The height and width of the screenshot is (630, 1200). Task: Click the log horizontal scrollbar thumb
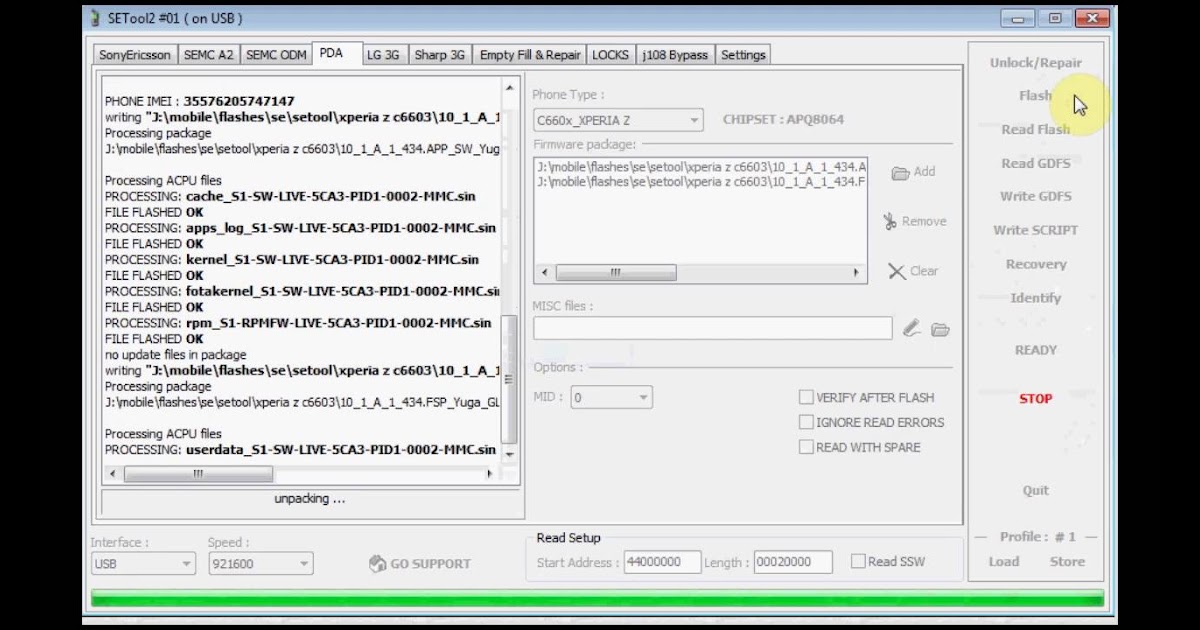(x=197, y=474)
